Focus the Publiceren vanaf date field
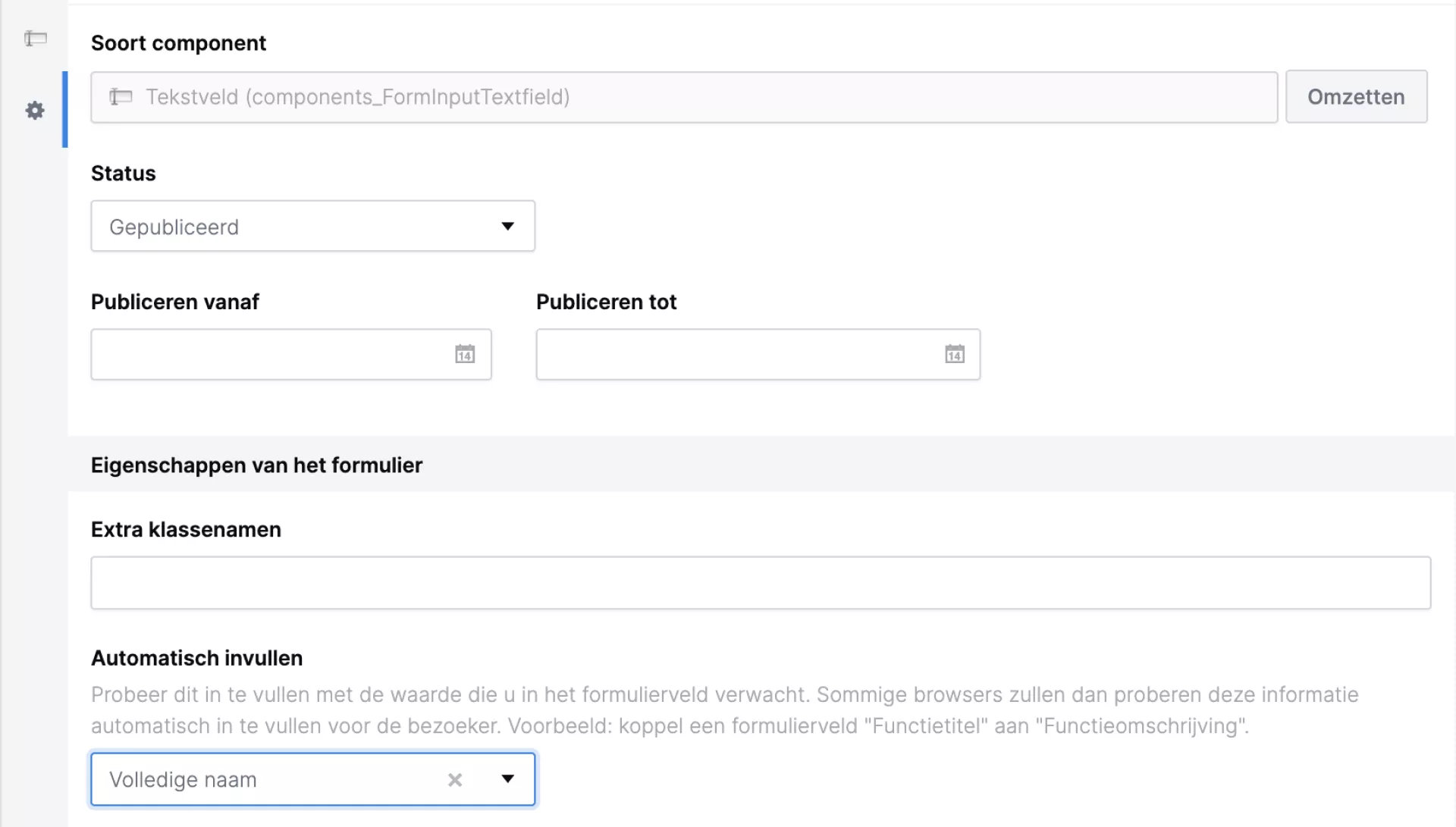Screen dimensions: 1456x827 coord(269,354)
